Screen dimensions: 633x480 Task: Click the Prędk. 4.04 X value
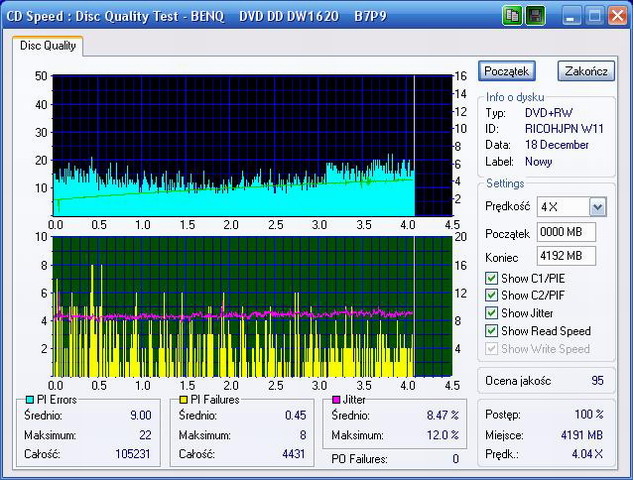(587, 454)
